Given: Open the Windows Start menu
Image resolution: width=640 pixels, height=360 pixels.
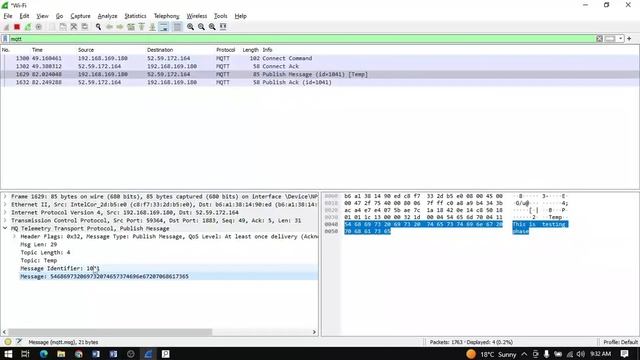Looking at the screenshot, I should point(8,354).
